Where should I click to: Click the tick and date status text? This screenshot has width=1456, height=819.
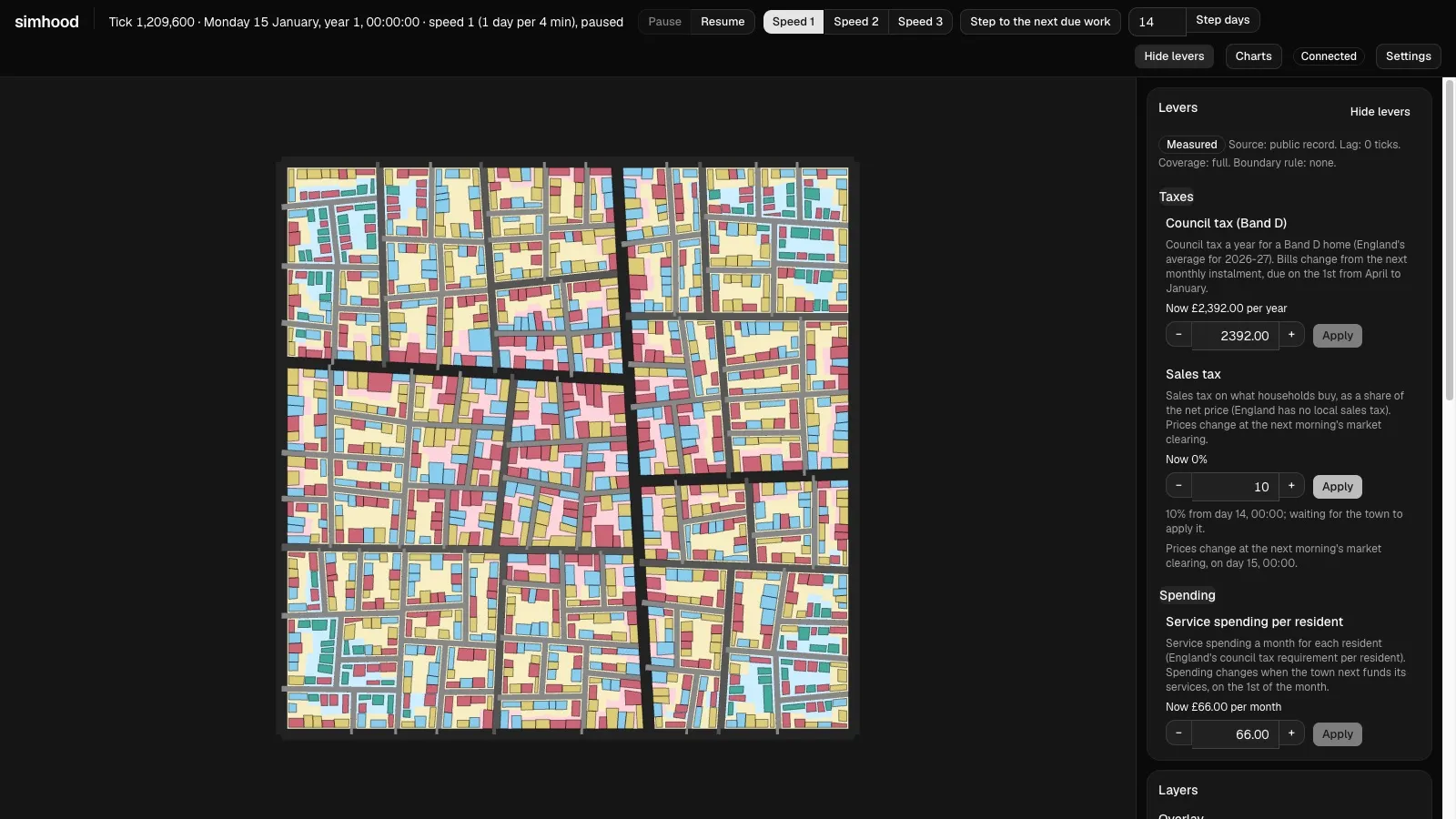pos(366,22)
